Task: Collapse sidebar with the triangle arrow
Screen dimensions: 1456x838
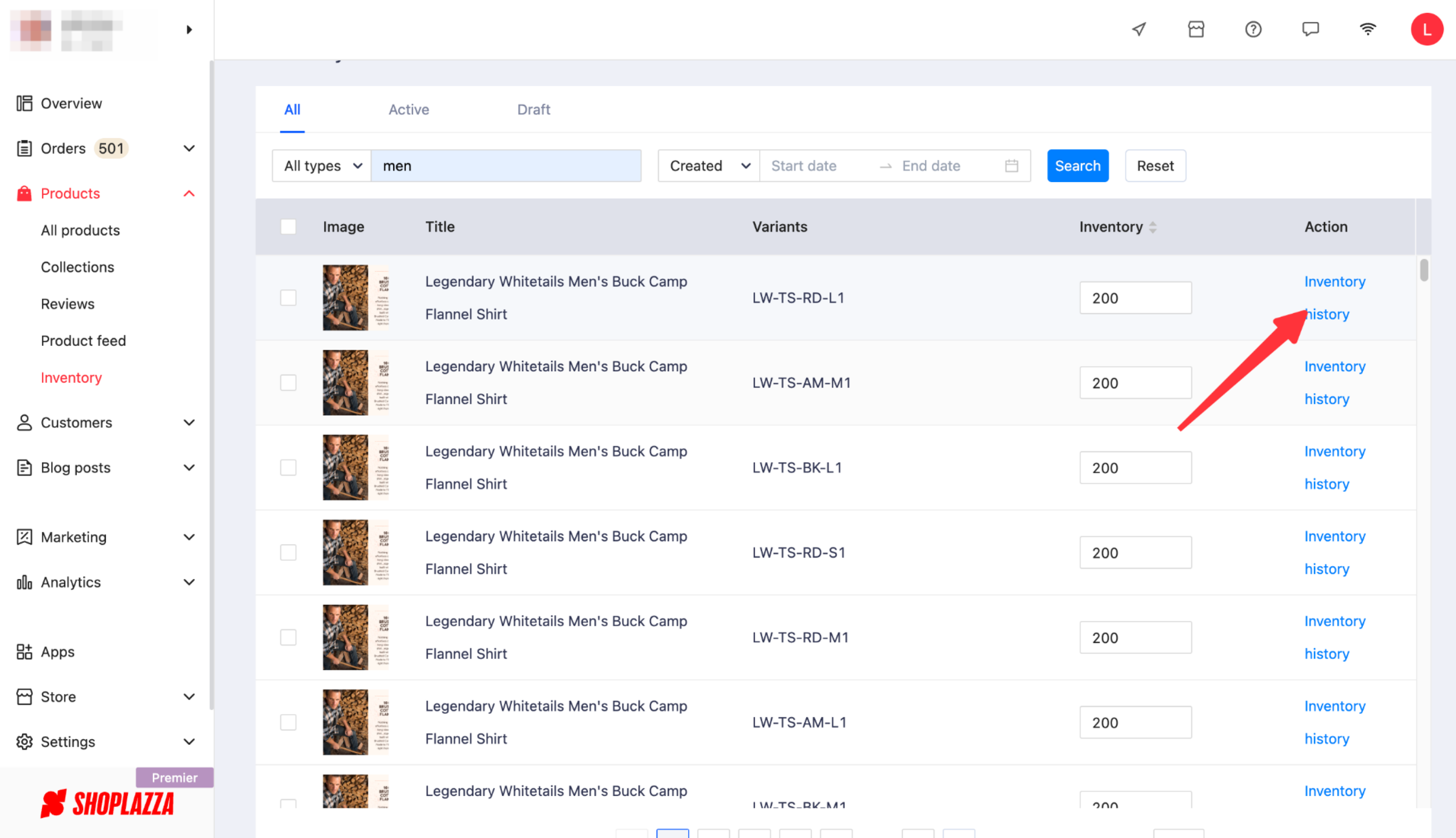Action: click(x=189, y=29)
